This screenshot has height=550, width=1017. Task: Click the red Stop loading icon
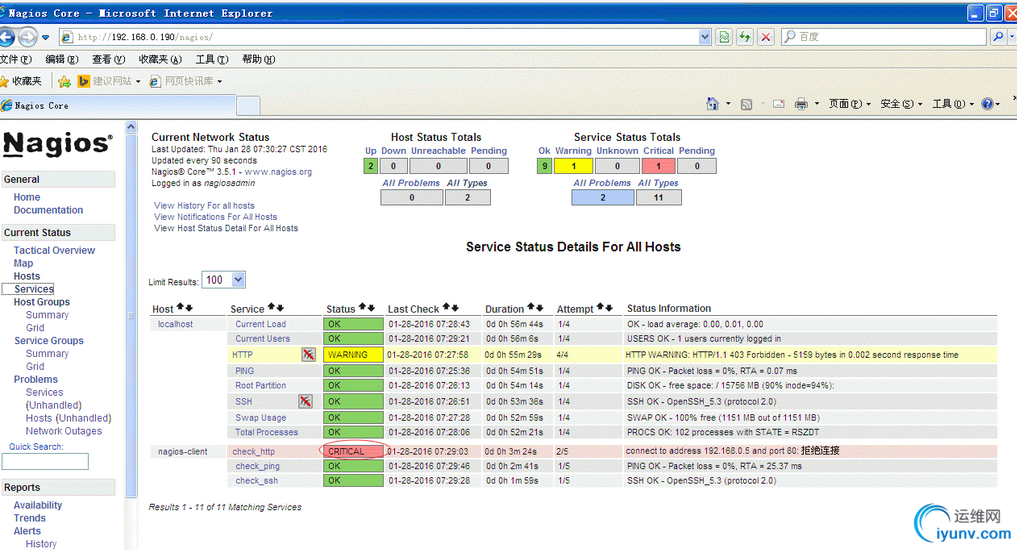coord(765,37)
